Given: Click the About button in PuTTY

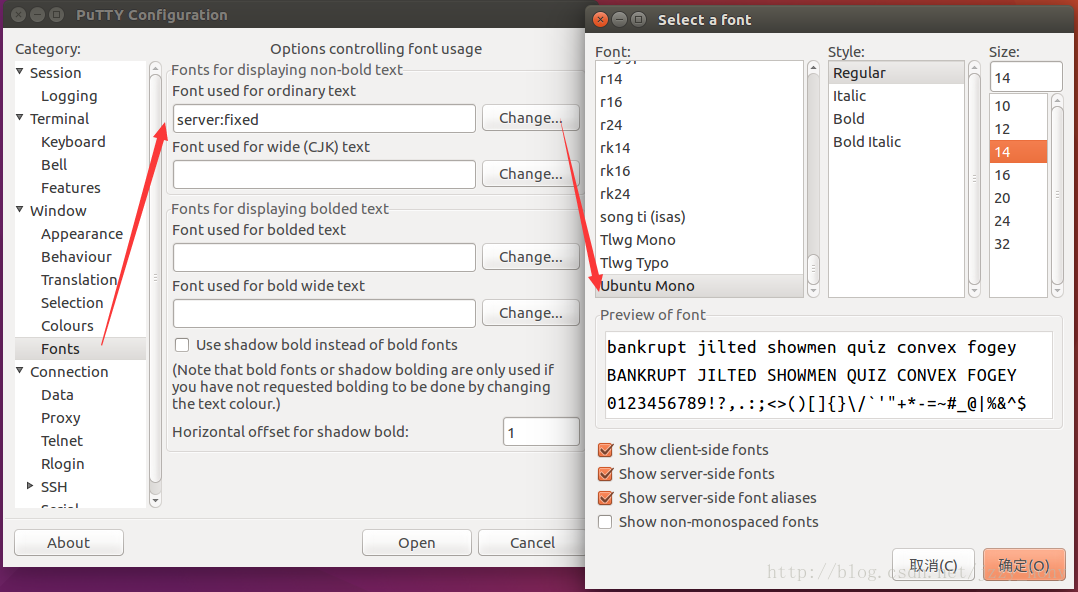Looking at the screenshot, I should (69, 542).
